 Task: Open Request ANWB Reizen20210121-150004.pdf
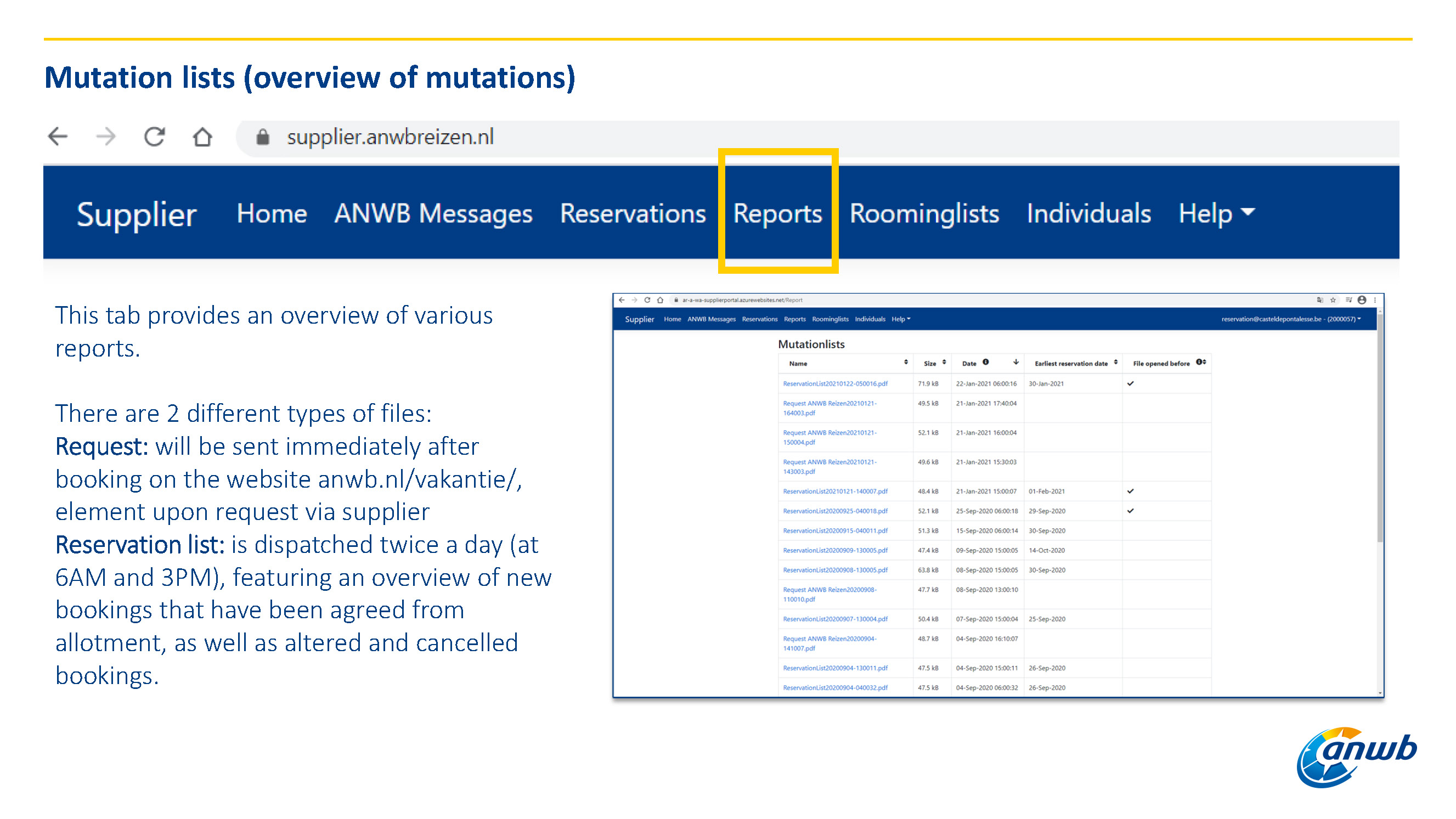[829, 438]
